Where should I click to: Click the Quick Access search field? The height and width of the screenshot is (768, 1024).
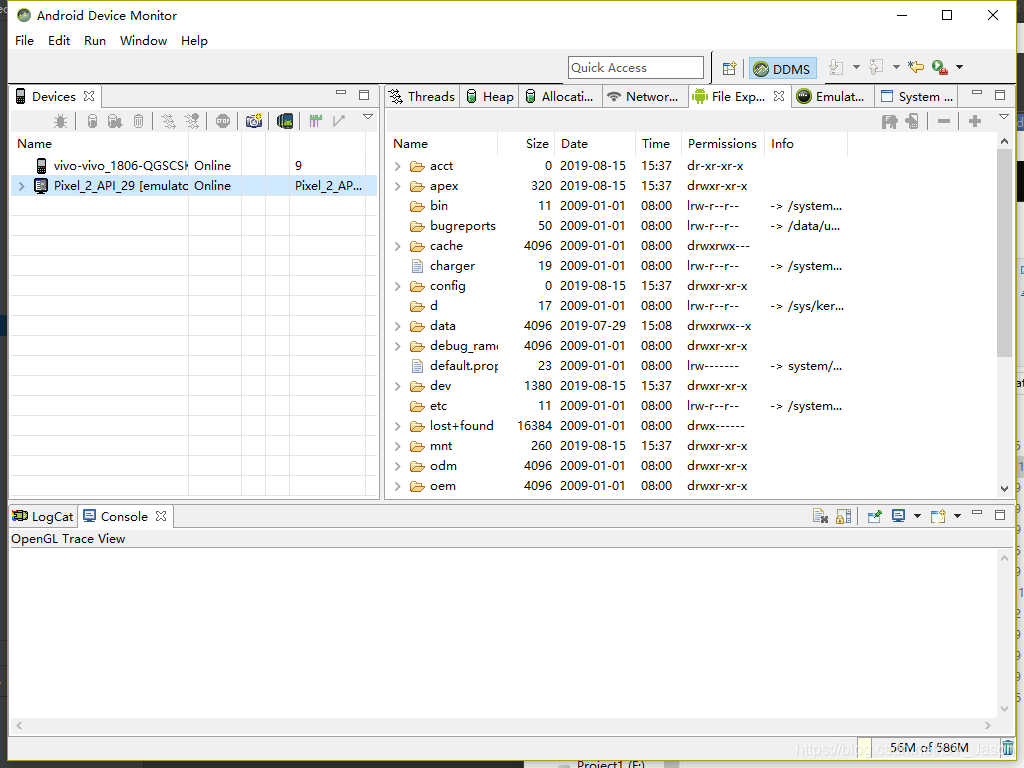635,68
